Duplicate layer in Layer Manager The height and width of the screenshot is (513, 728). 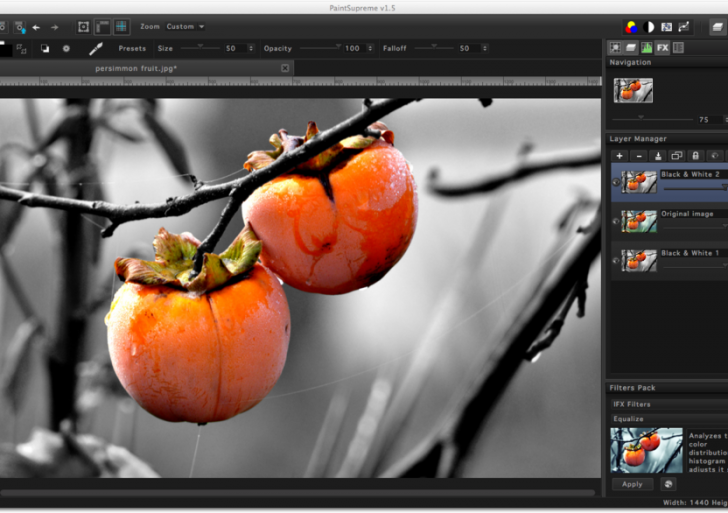[x=676, y=156]
